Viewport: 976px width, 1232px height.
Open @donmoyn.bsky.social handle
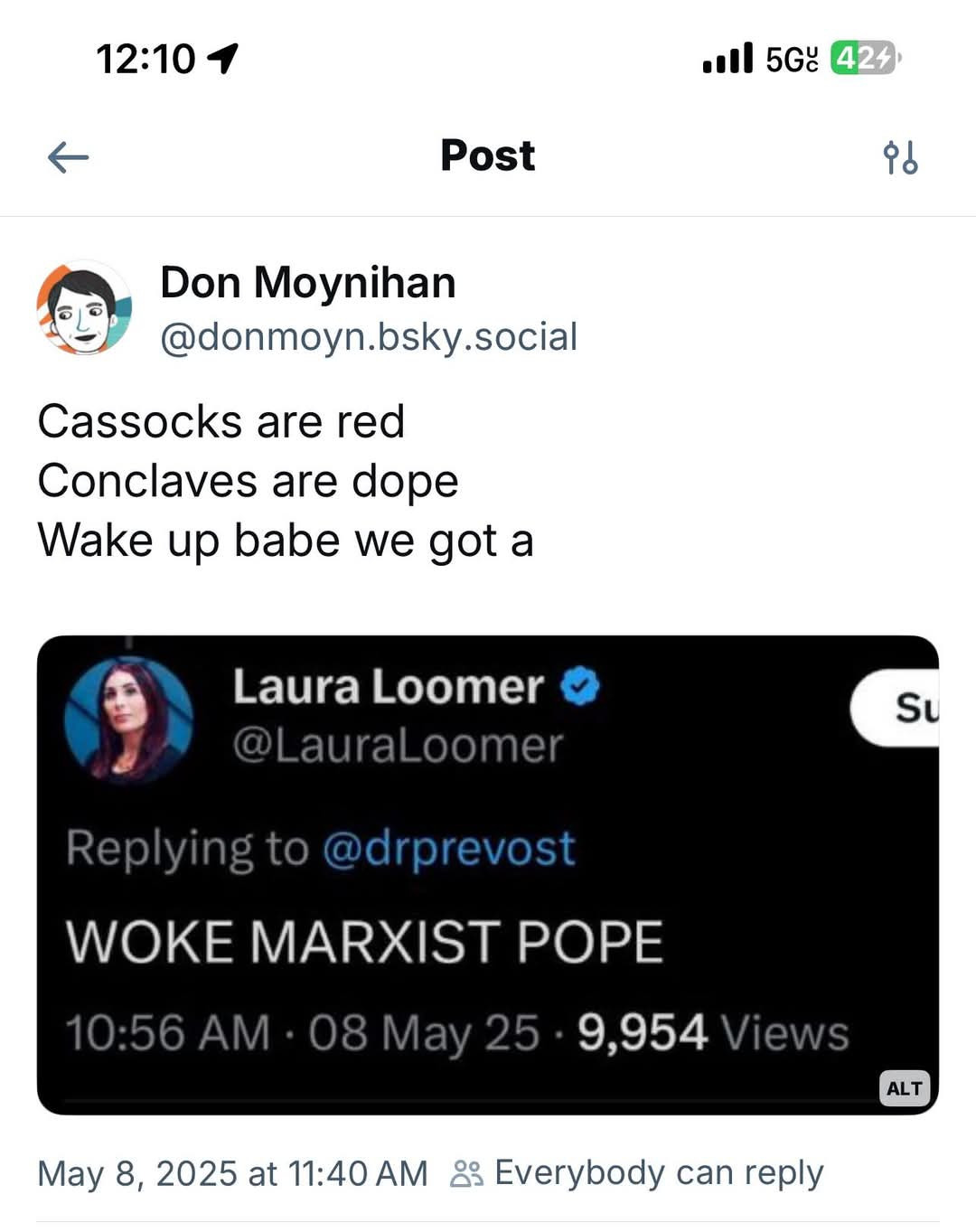pyautogui.click(x=369, y=337)
